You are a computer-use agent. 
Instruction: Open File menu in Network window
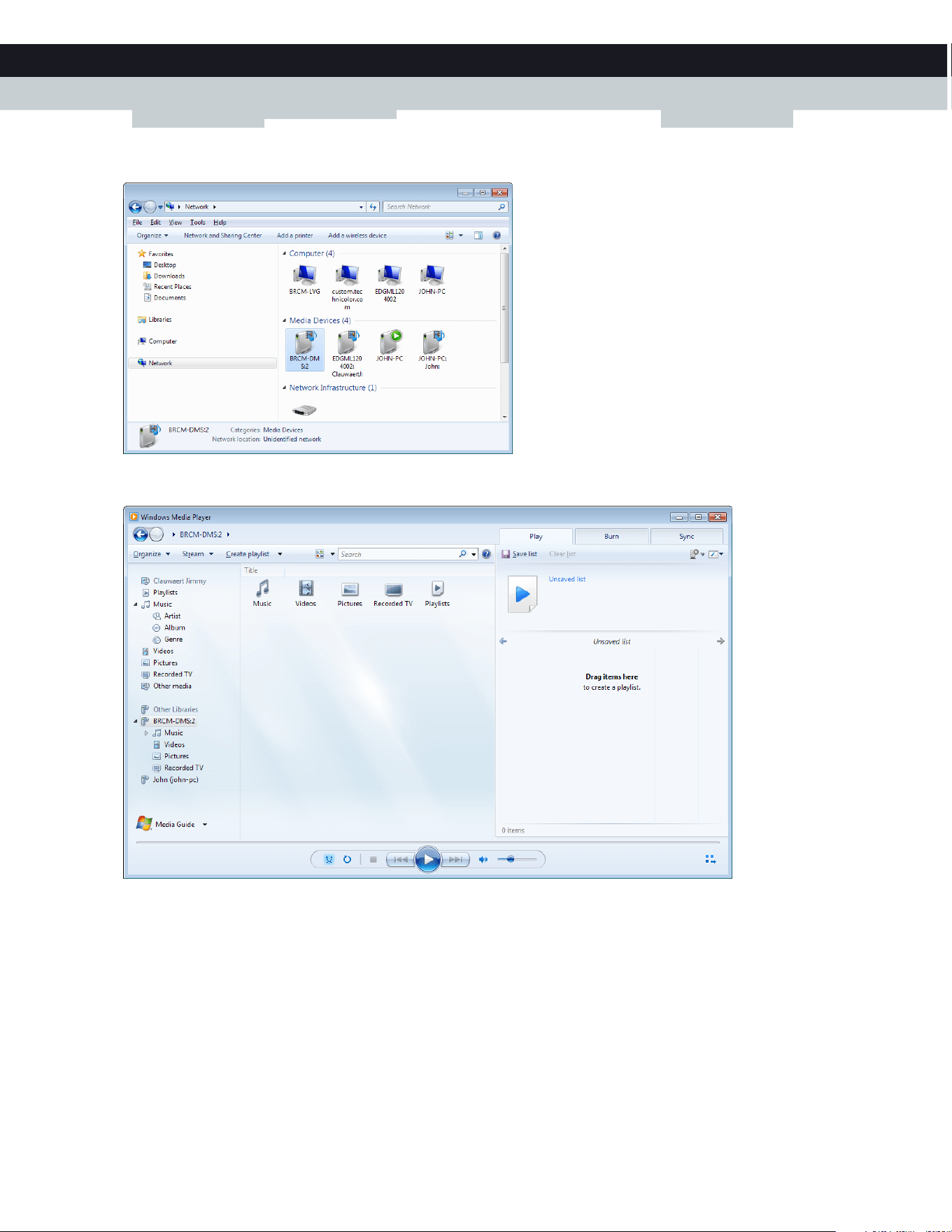(137, 222)
